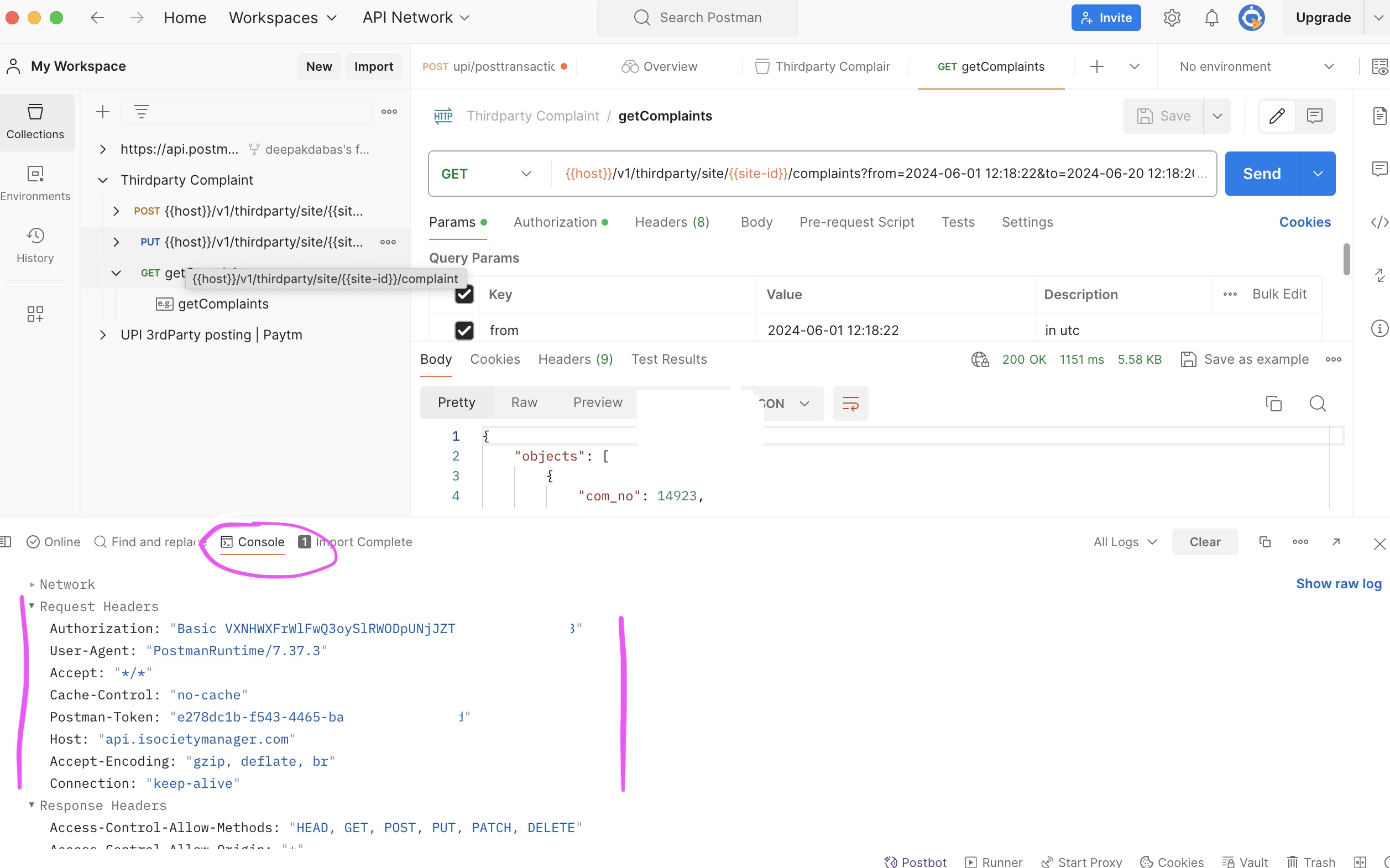Viewport: 1390px width, 868px height.
Task: Click the 'Show raw log' link
Action: click(x=1339, y=584)
